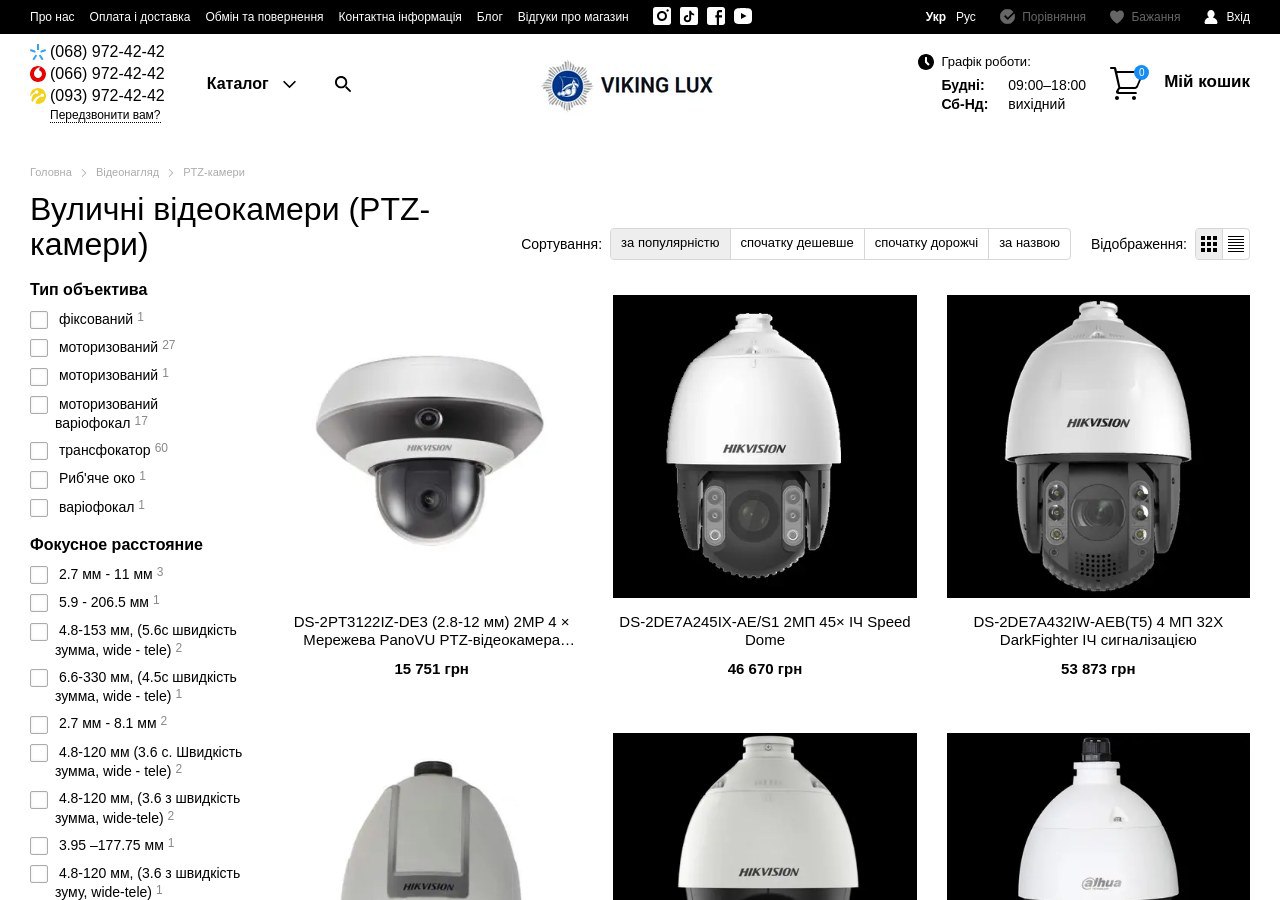Check the 'трансфокатор' filter checkbox
The width and height of the screenshot is (1280, 900).
[39, 451]
